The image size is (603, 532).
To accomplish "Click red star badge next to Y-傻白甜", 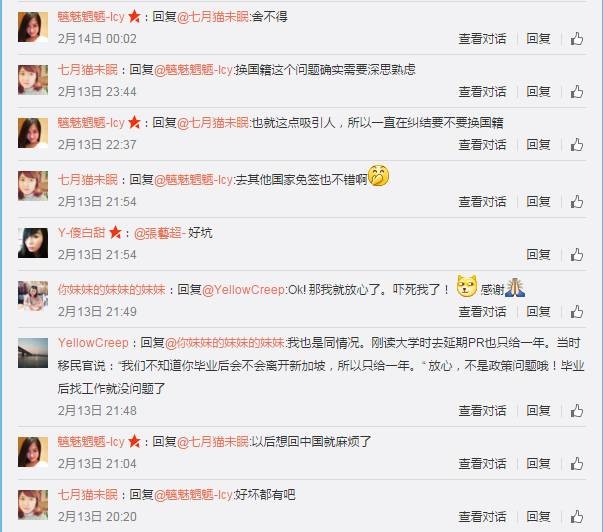I will [x=115, y=232].
